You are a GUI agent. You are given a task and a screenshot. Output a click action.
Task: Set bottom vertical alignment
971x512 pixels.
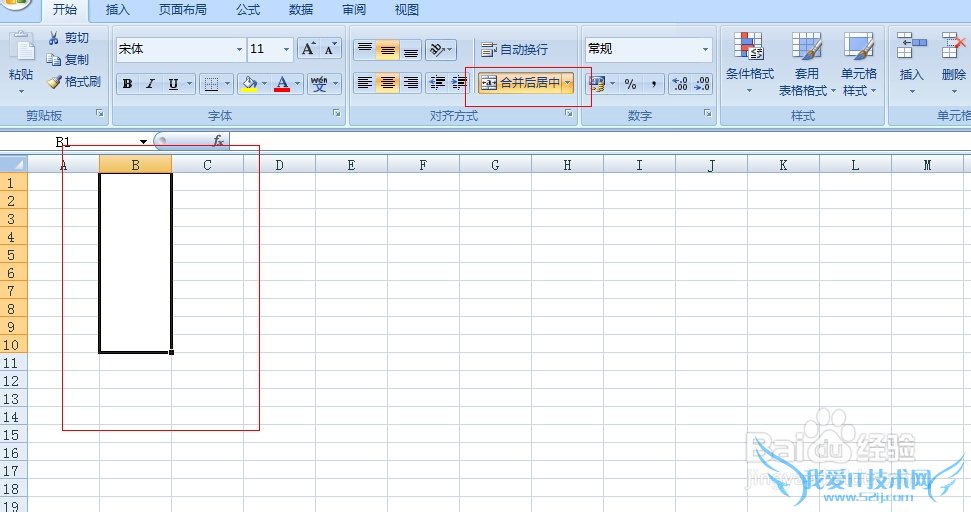[411, 50]
